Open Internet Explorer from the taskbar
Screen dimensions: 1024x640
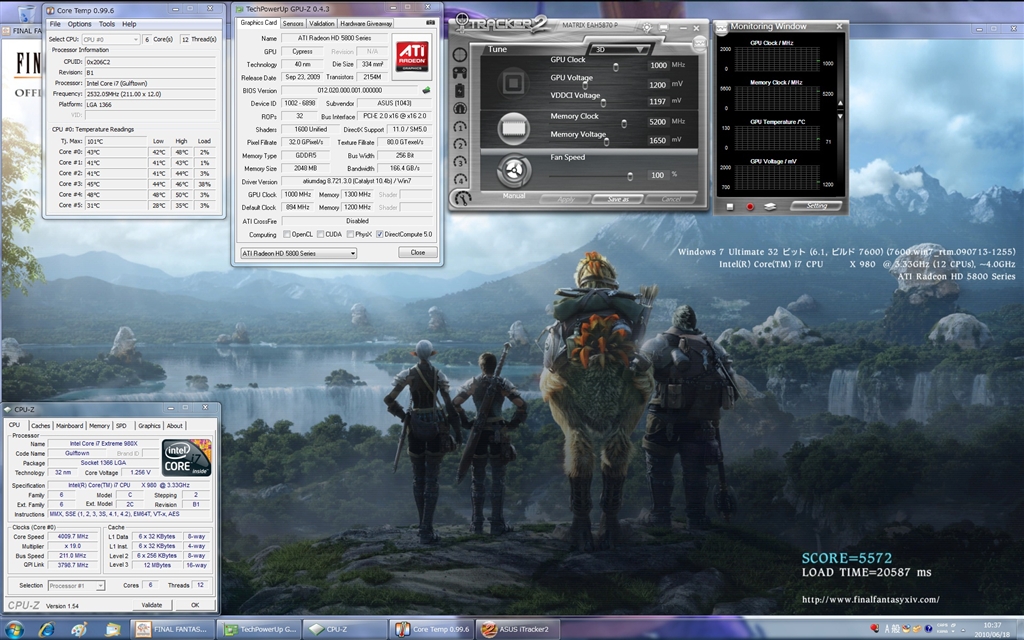[x=47, y=629]
